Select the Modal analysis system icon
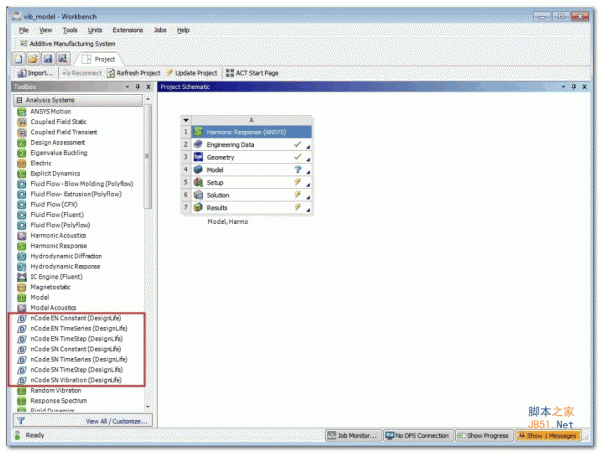Screen dimensions: 600x453 (x=22, y=297)
